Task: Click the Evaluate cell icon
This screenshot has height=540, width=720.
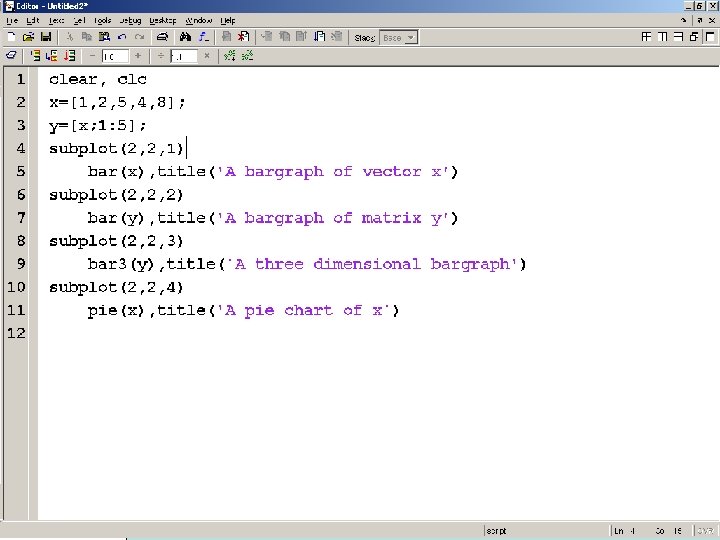Action: [x=35, y=56]
